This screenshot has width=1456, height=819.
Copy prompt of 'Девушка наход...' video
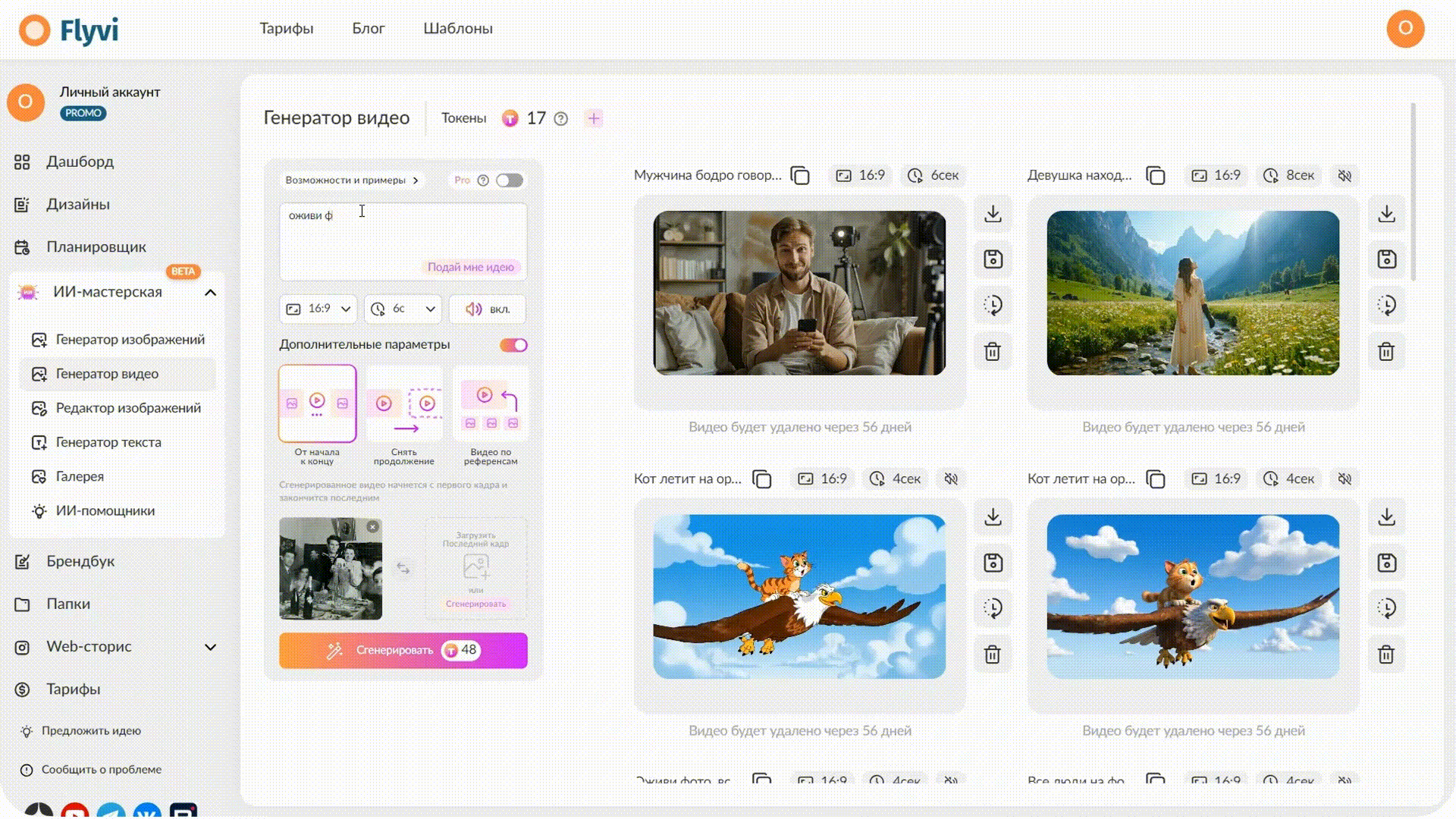[1156, 176]
